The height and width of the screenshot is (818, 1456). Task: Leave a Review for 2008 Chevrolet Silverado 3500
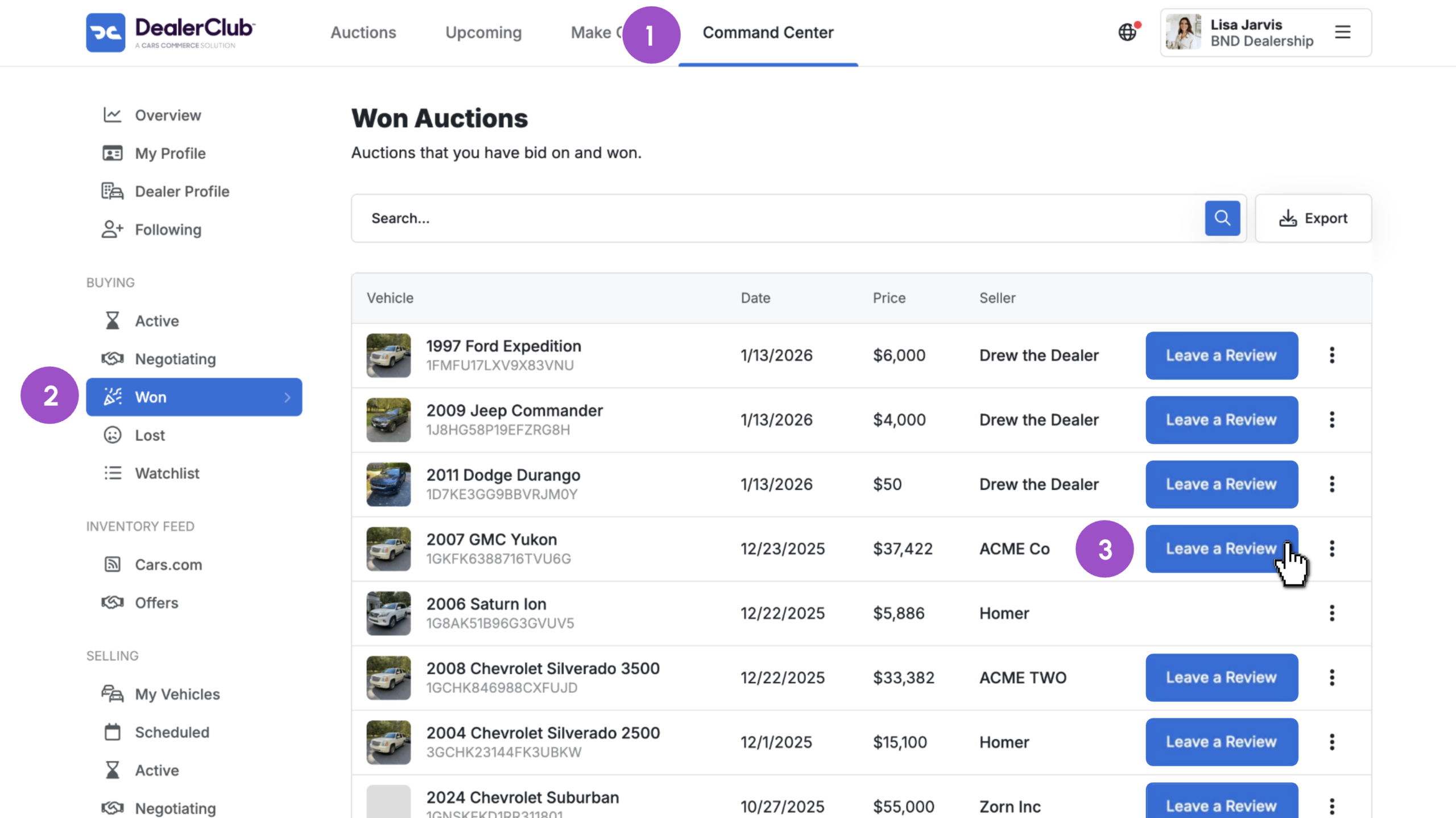(x=1222, y=677)
